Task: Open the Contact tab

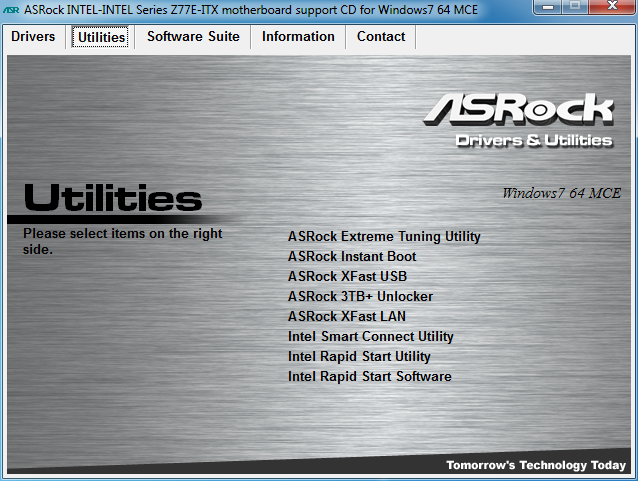Action: point(381,37)
